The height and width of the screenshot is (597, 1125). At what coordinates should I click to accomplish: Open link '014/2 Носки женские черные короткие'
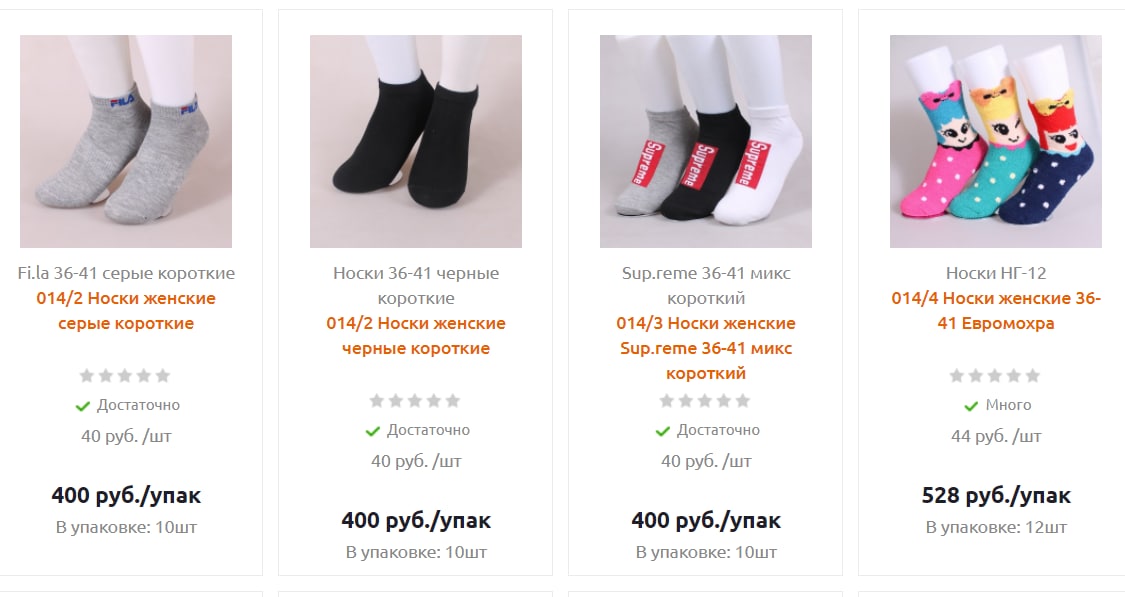pyautogui.click(x=415, y=336)
